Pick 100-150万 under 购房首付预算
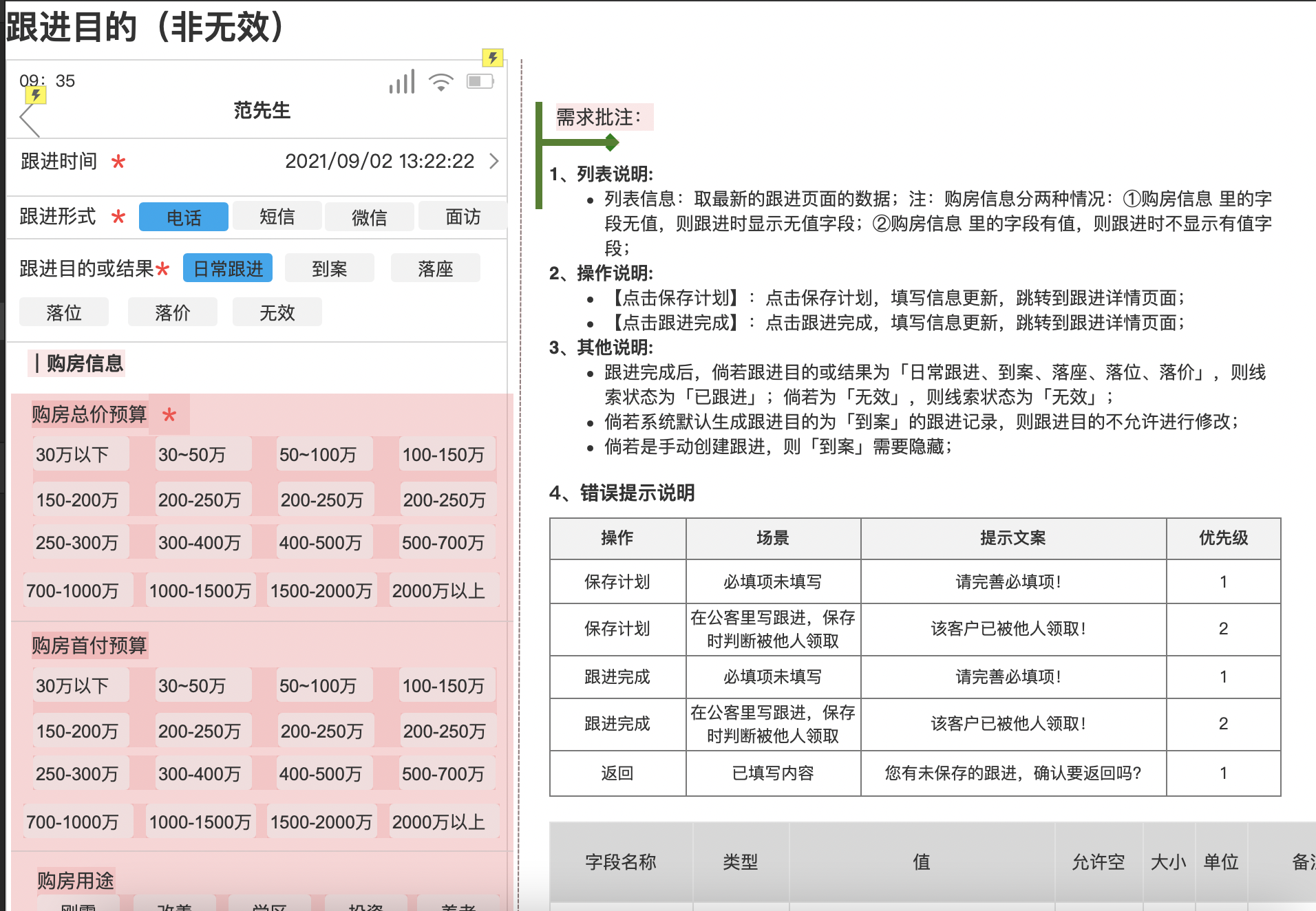This screenshot has height=911, width=1316. pos(447,685)
